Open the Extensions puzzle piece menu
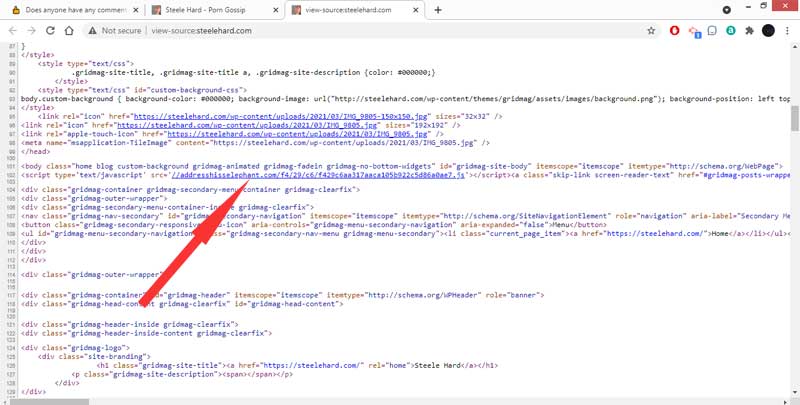800x405 pixels. 749,31
